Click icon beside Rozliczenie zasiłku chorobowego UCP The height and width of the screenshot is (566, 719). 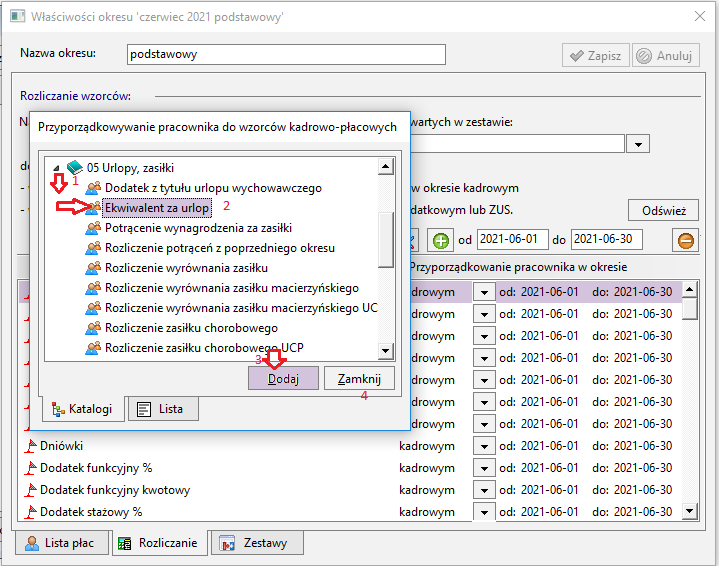click(x=93, y=348)
